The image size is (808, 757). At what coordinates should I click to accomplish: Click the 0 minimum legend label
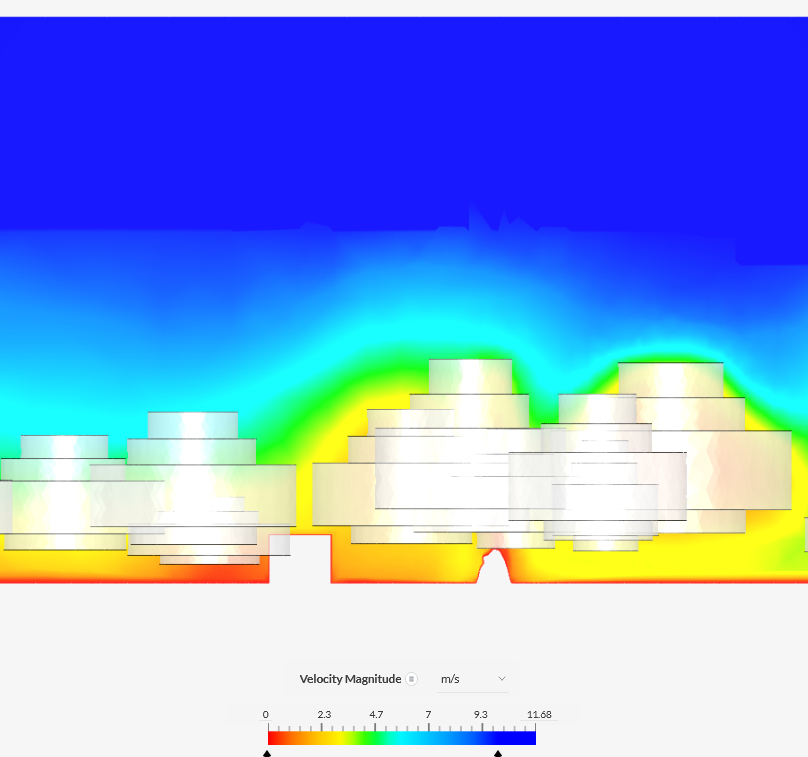point(265,714)
